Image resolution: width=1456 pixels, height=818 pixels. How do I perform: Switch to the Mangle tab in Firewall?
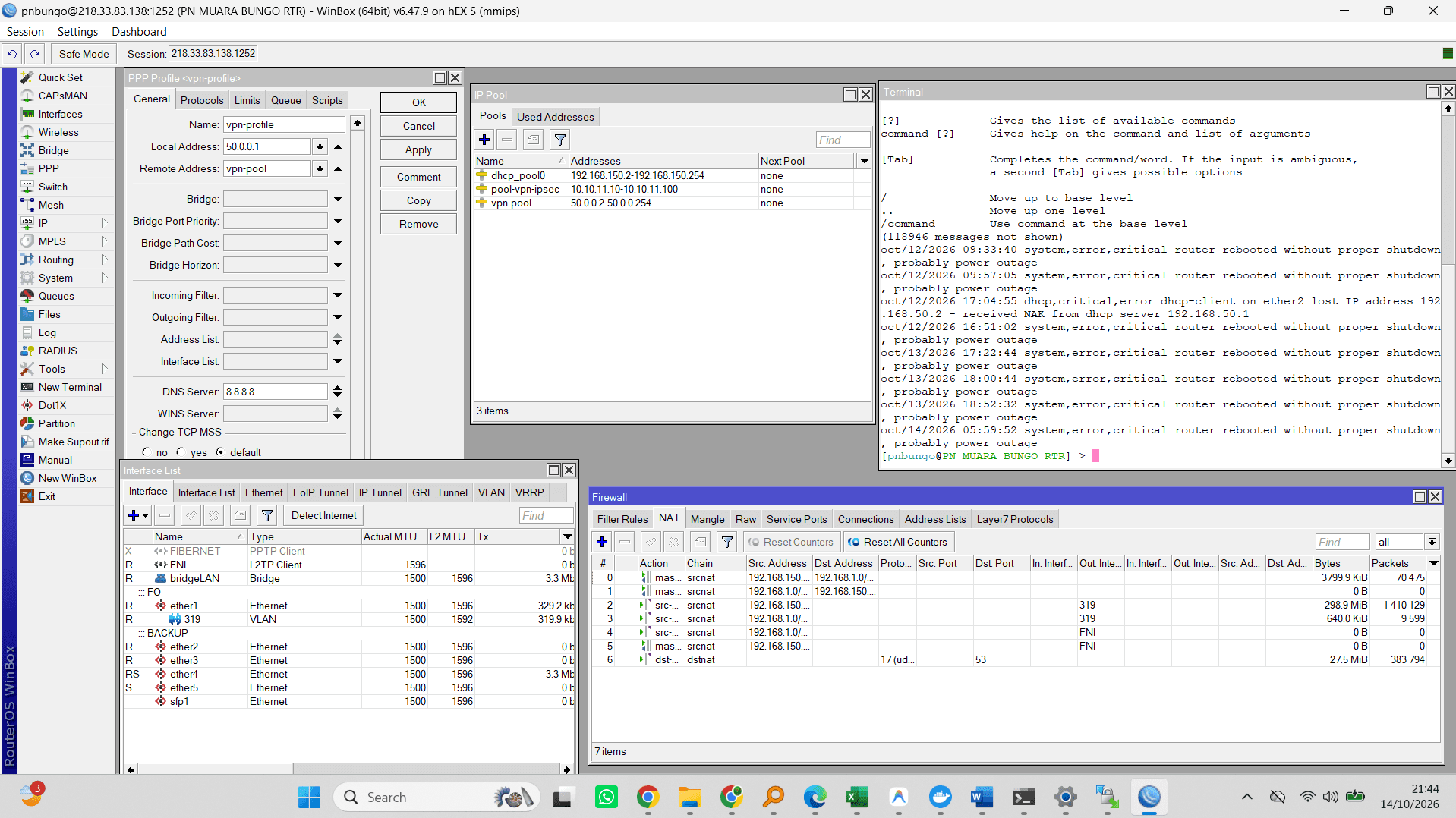click(x=707, y=519)
